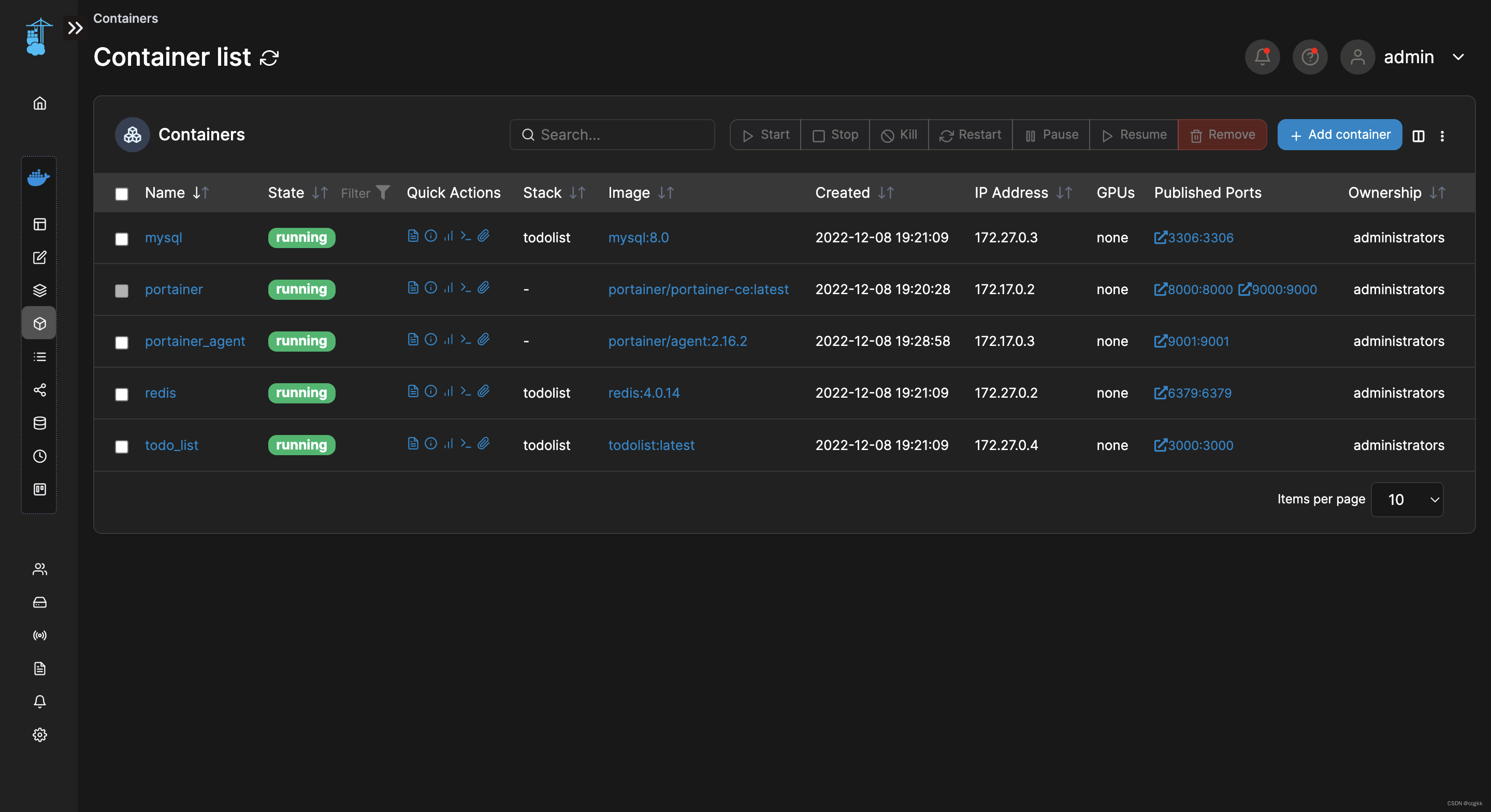The width and height of the screenshot is (1491, 812).
Task: Sort by Image column
Action: [x=665, y=193]
